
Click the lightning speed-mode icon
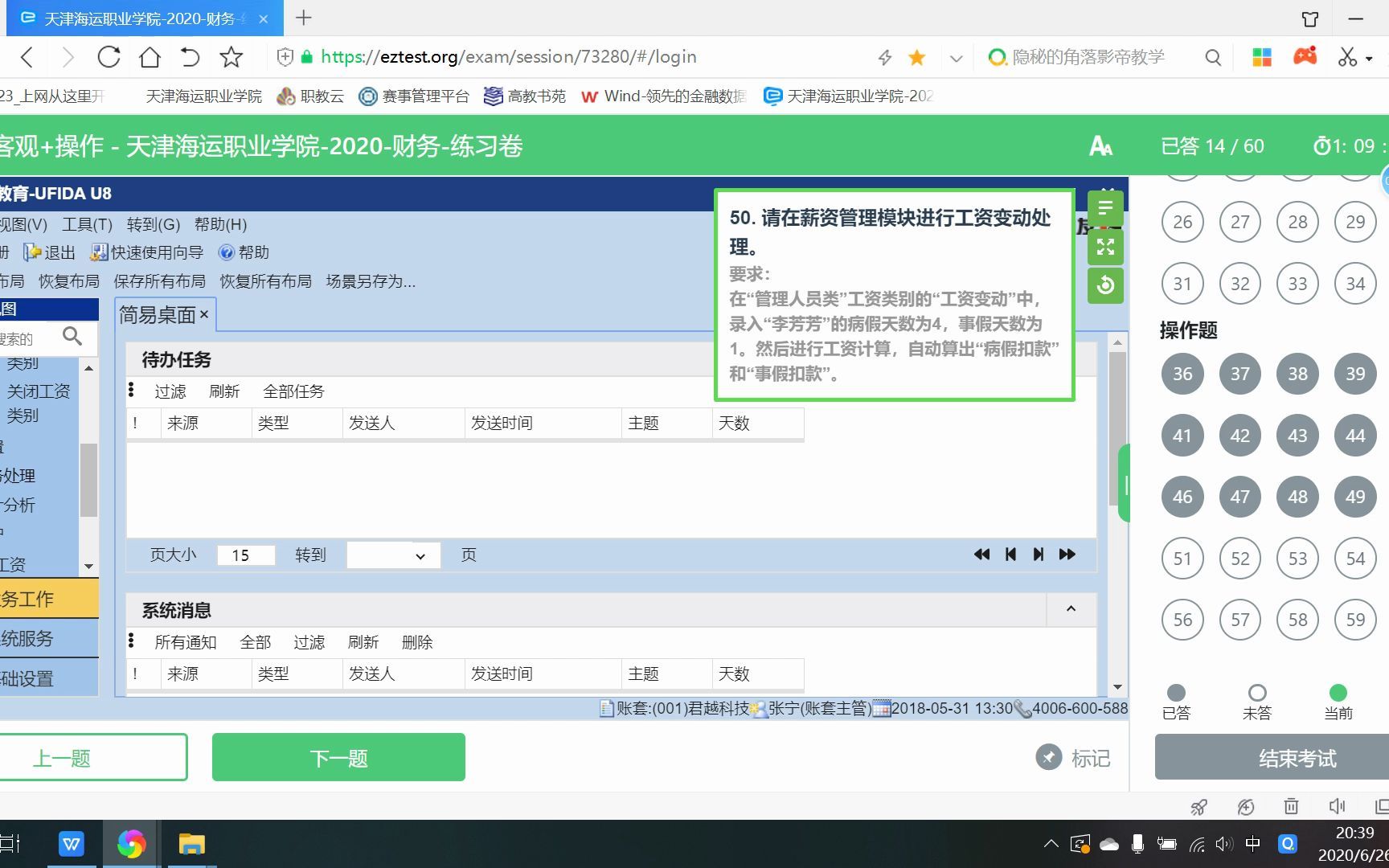[885, 57]
